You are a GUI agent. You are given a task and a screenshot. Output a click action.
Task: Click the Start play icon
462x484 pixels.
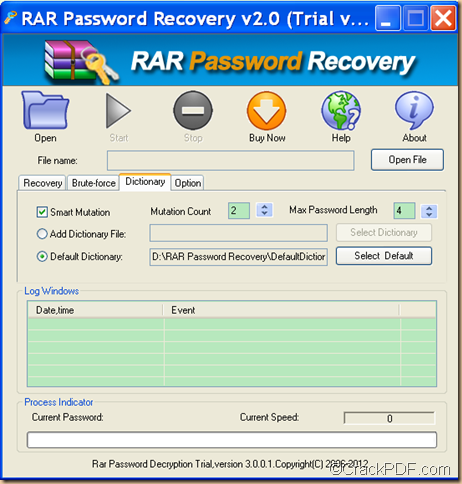click(118, 111)
